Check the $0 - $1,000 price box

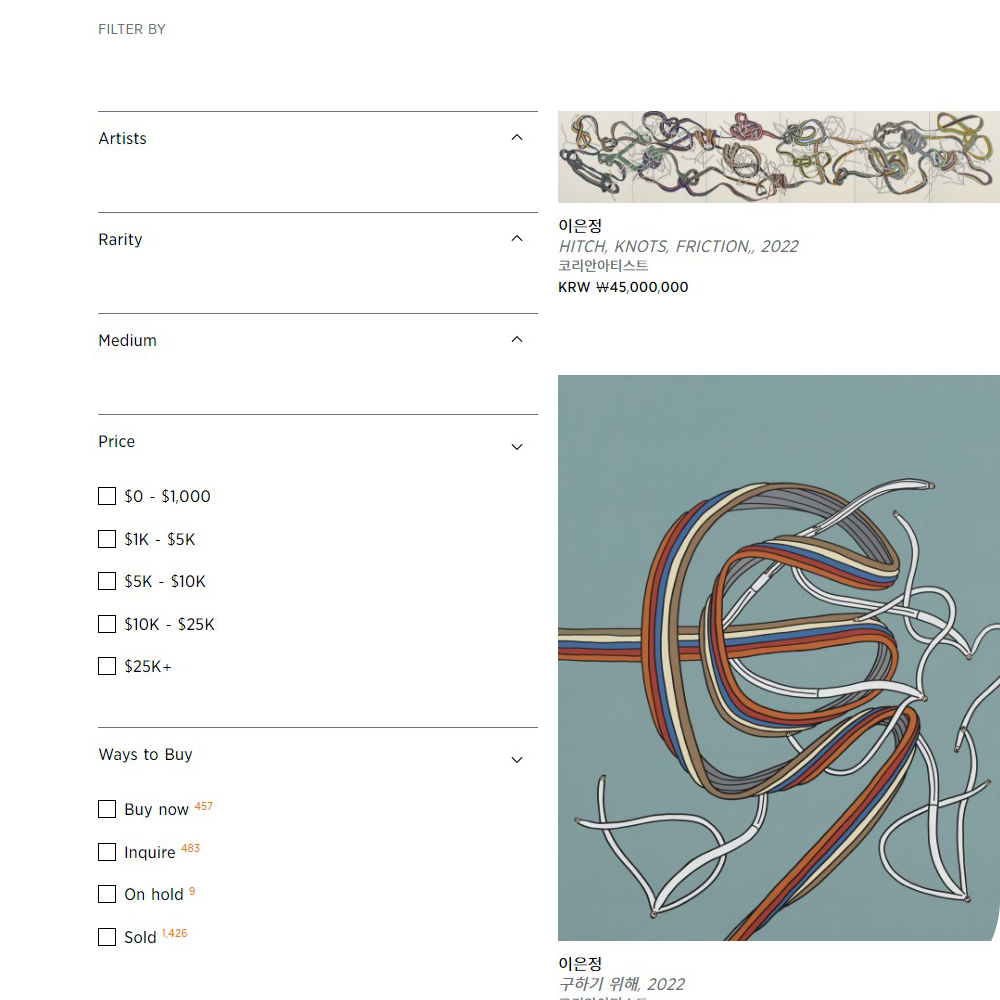click(x=107, y=496)
